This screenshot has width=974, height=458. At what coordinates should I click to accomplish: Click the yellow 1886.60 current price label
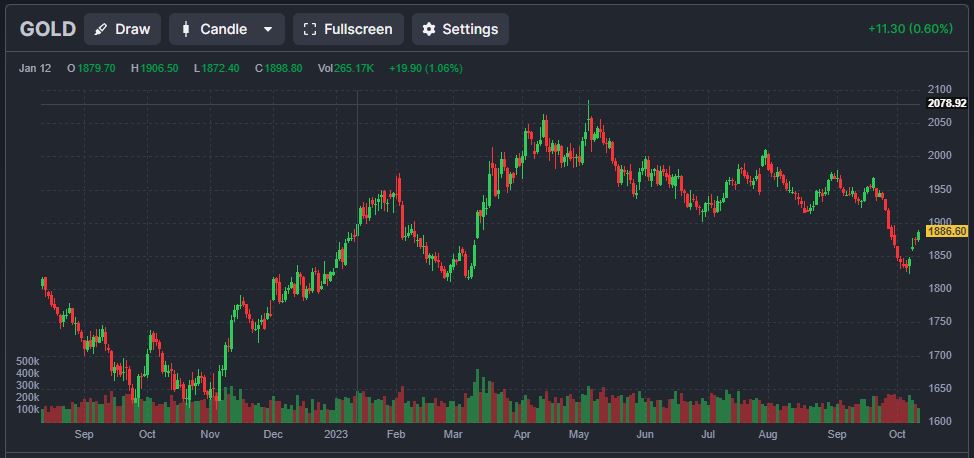946,231
